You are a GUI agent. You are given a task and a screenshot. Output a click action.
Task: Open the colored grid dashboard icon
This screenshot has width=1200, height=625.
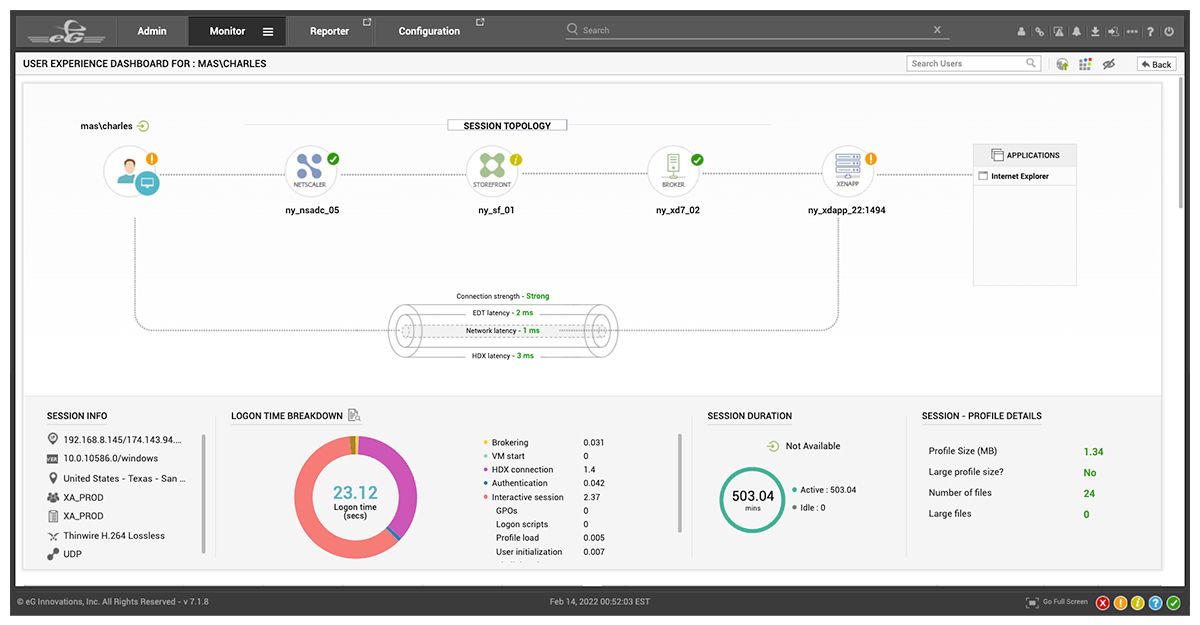pyautogui.click(x=1085, y=64)
